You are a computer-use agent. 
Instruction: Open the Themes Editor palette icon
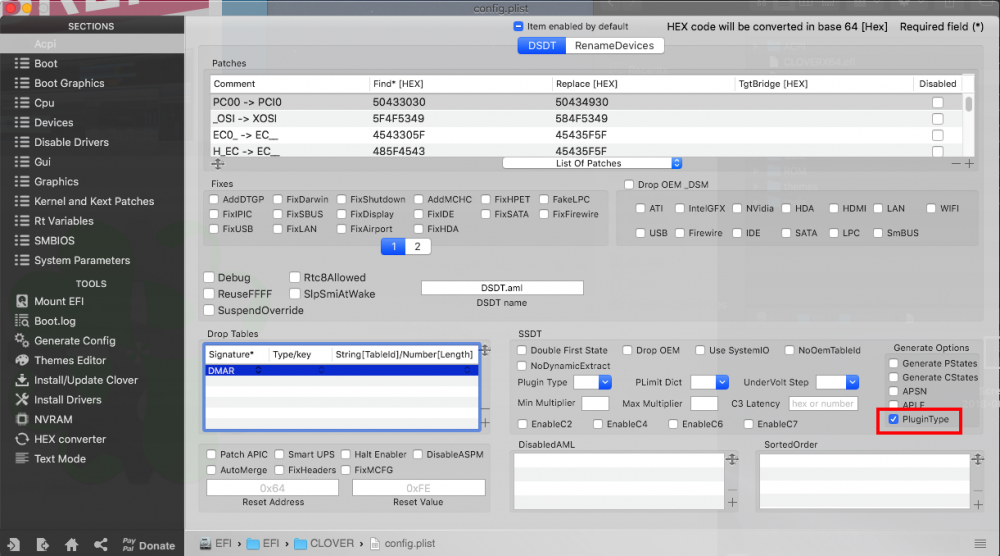pyautogui.click(x=22, y=360)
